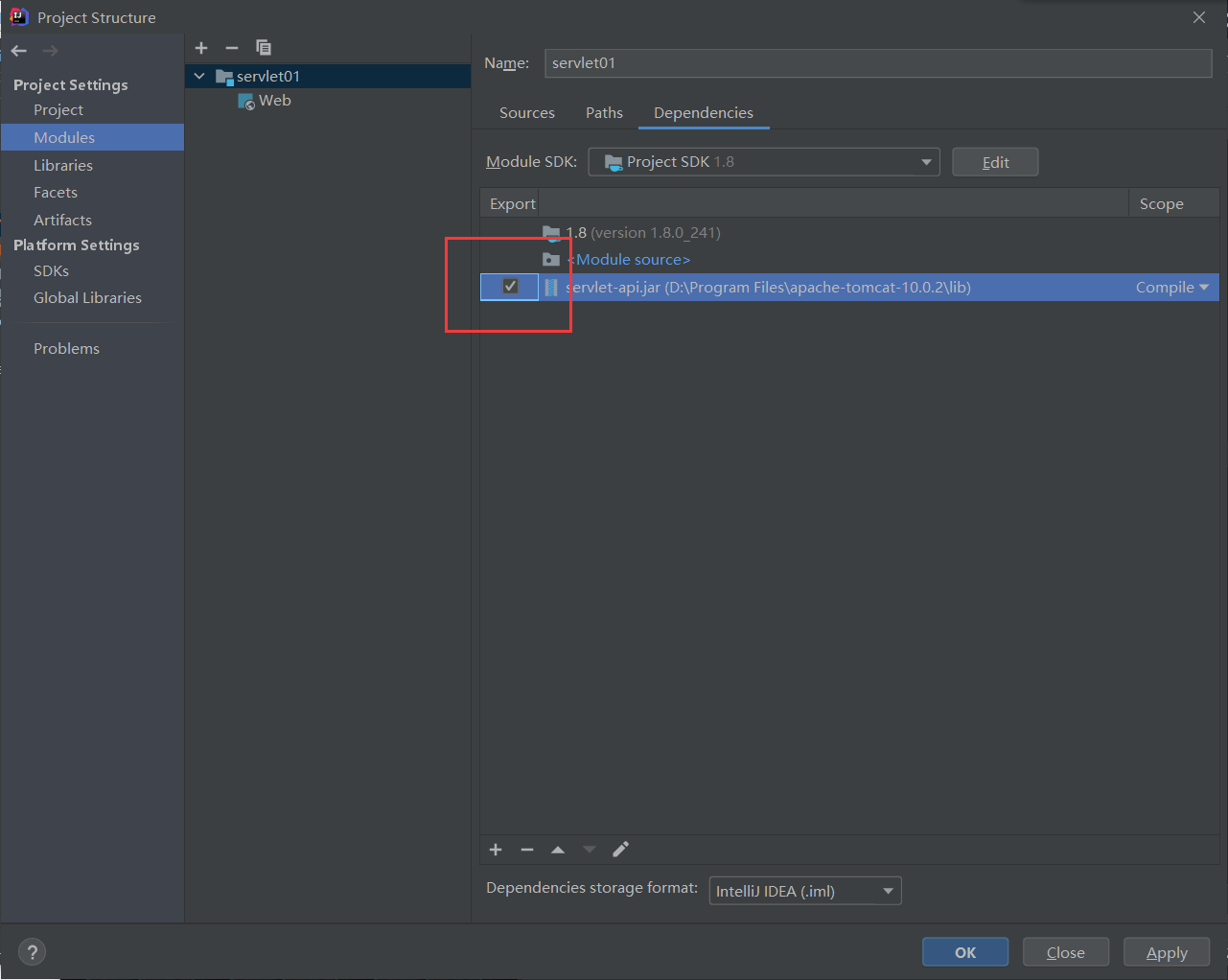Screen dimensions: 1228x980
Task: Move dependency down with arrow icon
Action: 590,850
